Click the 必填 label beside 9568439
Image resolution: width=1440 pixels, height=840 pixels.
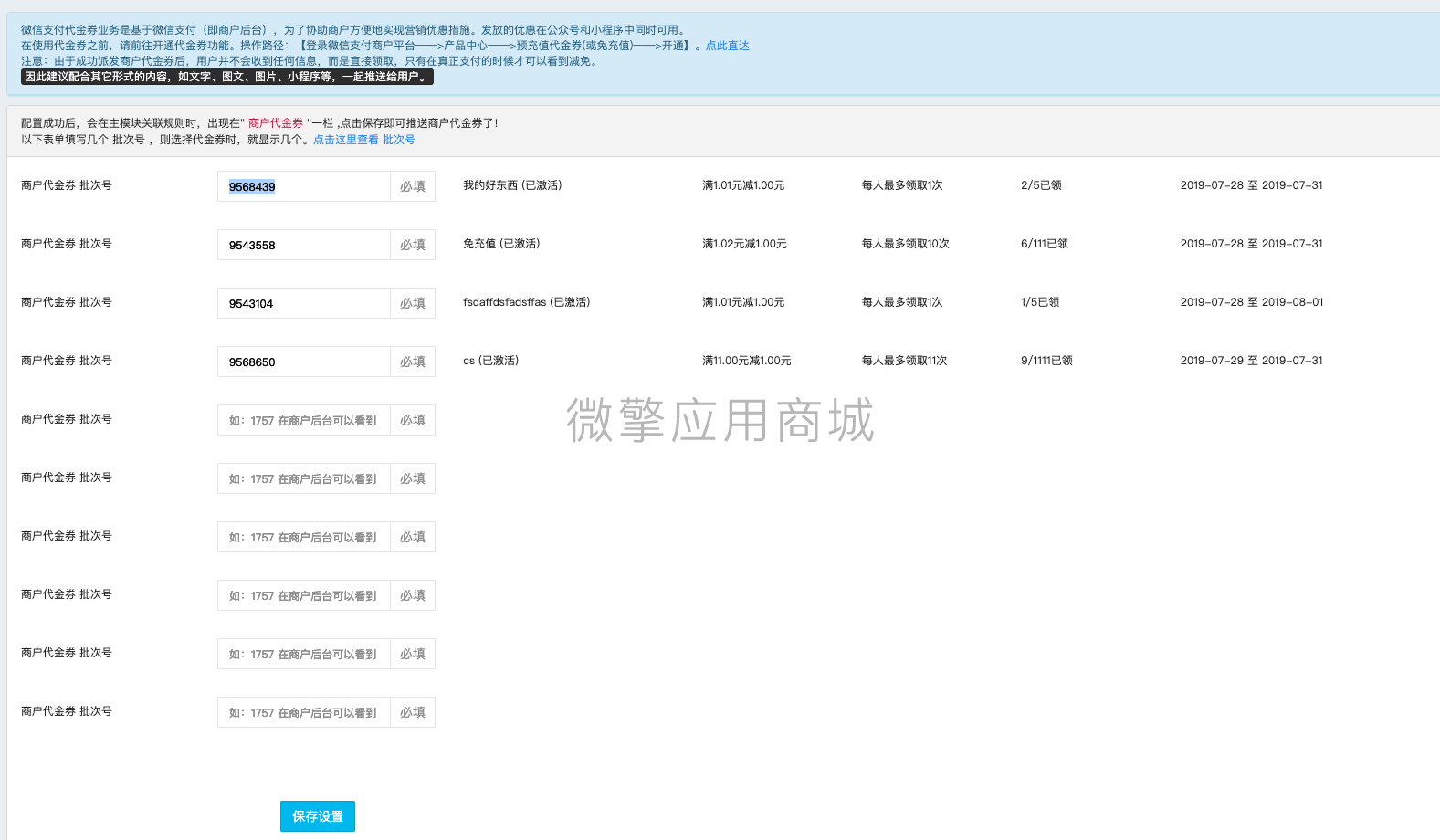[413, 186]
